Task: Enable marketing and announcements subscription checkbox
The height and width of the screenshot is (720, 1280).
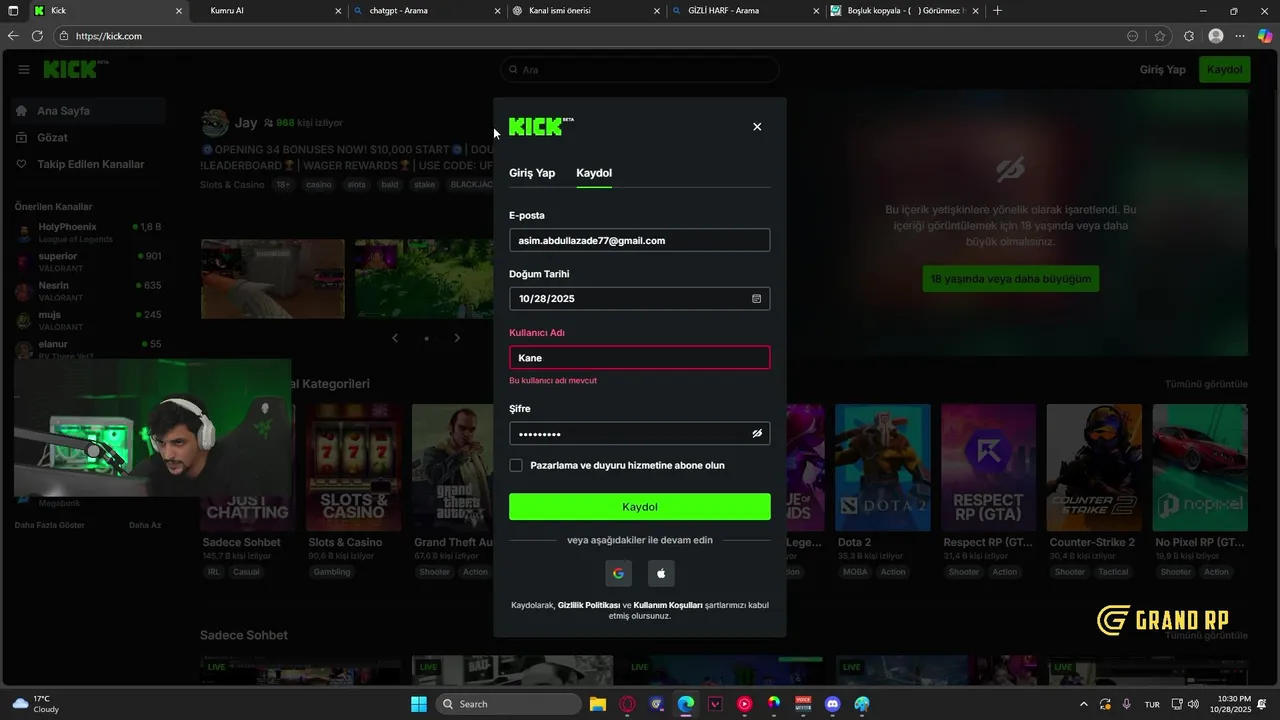Action: pyautogui.click(x=516, y=465)
